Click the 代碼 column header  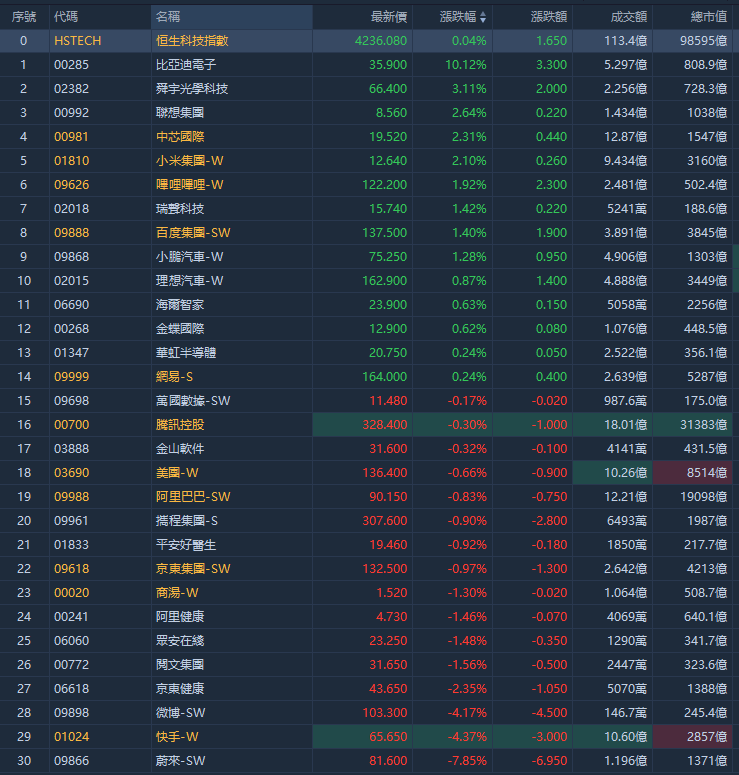click(x=66, y=17)
